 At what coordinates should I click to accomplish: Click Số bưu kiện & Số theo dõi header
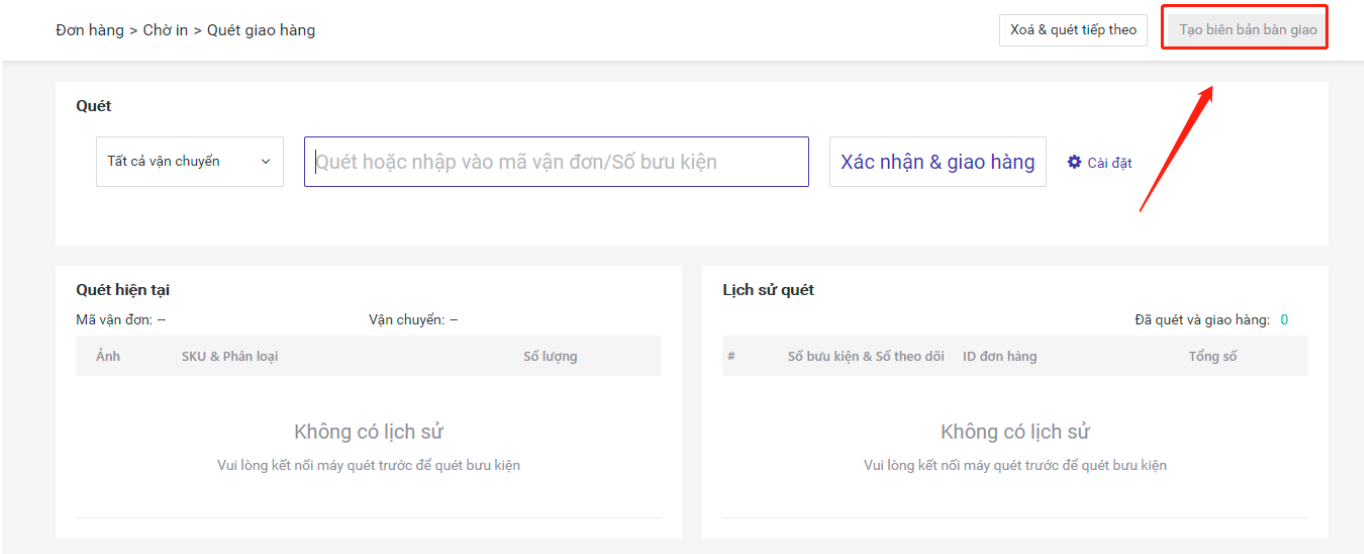(x=865, y=356)
